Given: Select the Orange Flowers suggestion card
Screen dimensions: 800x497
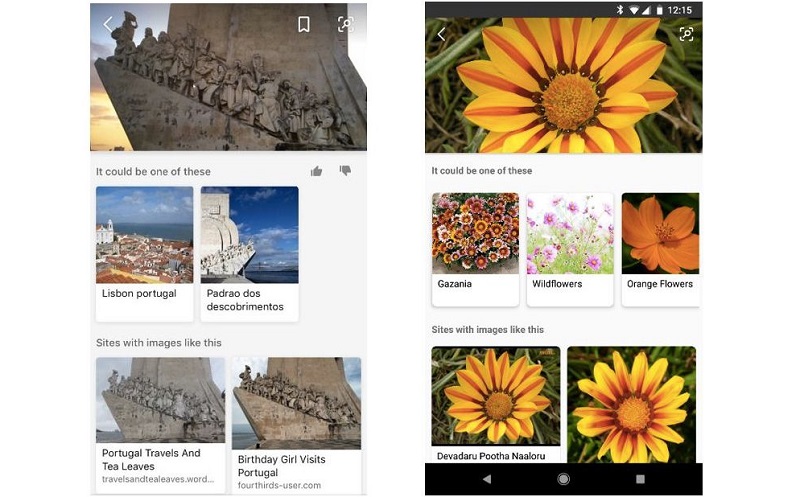Looking at the screenshot, I should click(660, 247).
